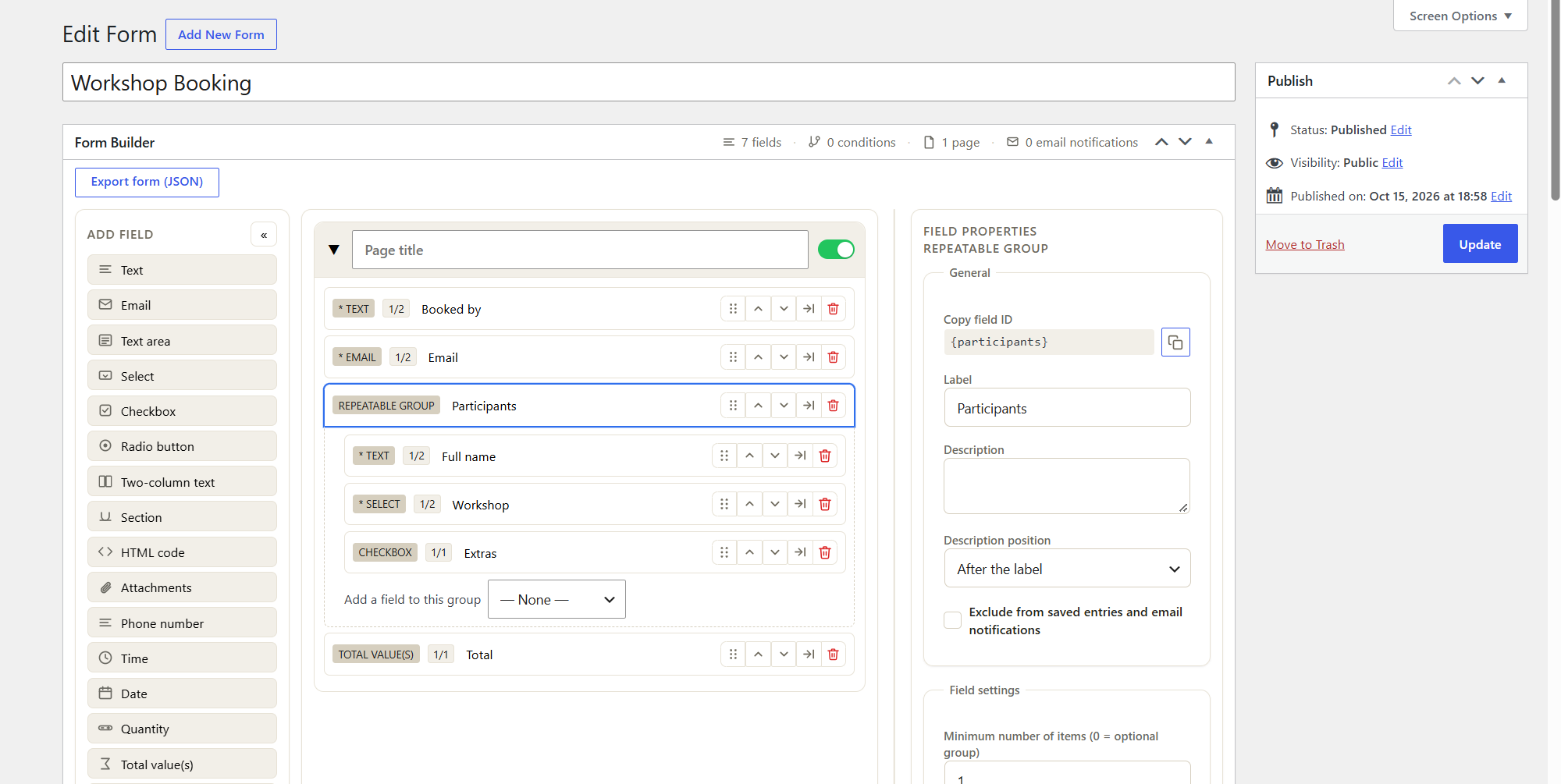Move the Workshop select field up
The image size is (1561, 784).
point(749,504)
